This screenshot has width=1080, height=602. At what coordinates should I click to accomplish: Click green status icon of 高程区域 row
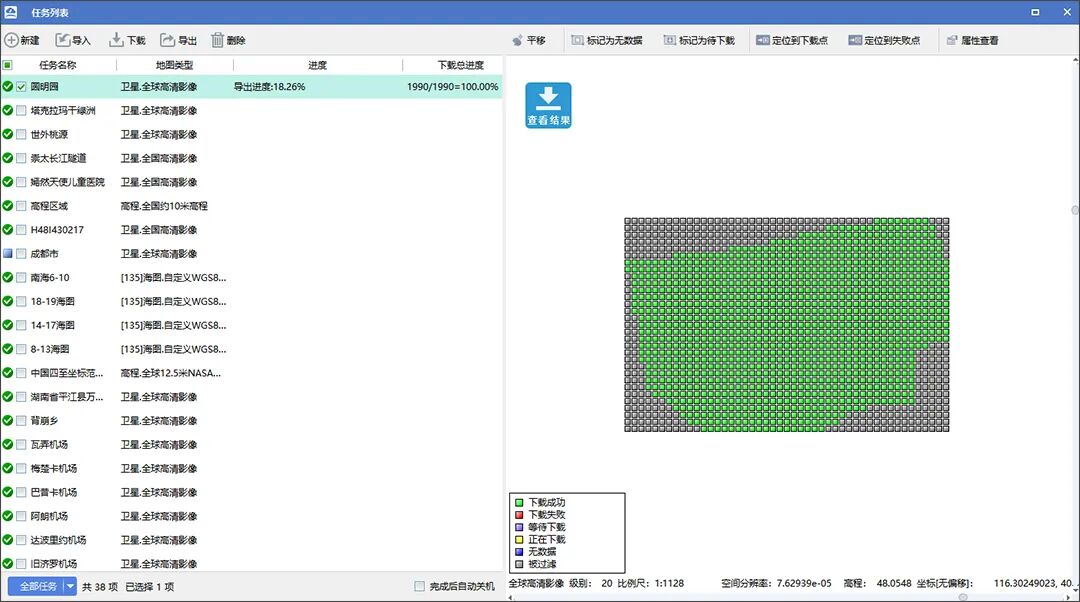[x=8, y=206]
